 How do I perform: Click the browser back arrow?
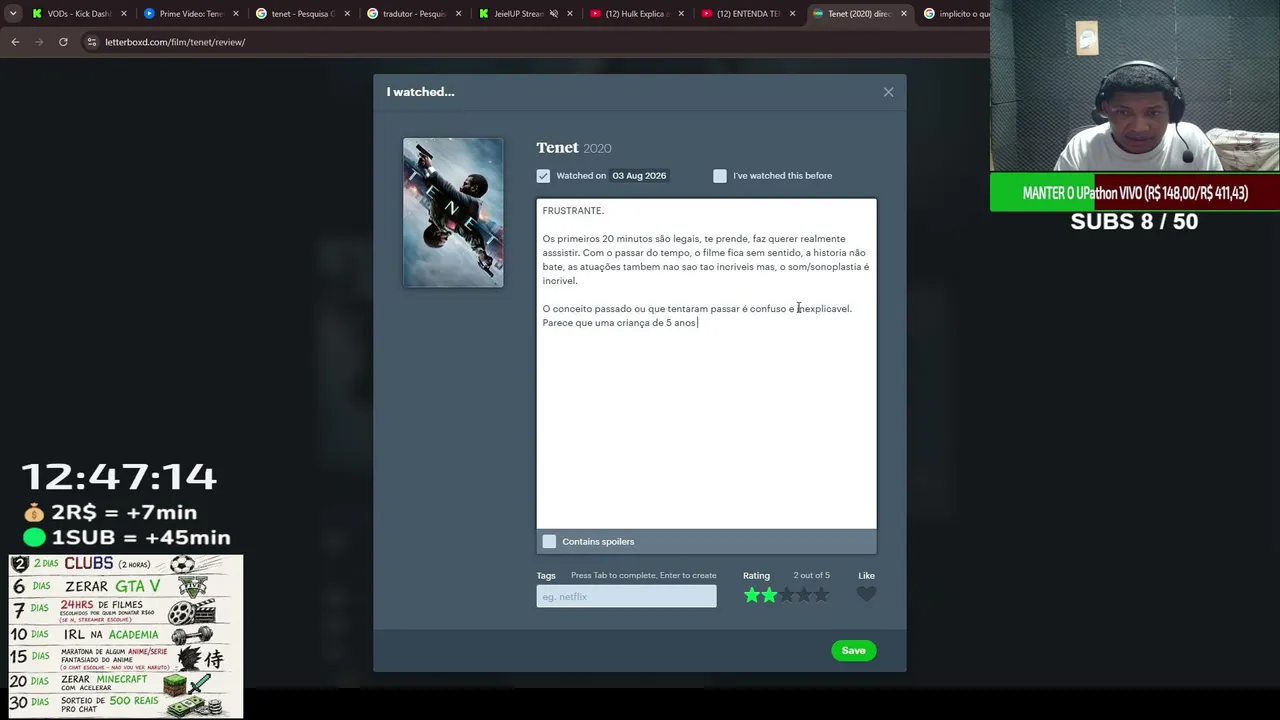pyautogui.click(x=15, y=42)
